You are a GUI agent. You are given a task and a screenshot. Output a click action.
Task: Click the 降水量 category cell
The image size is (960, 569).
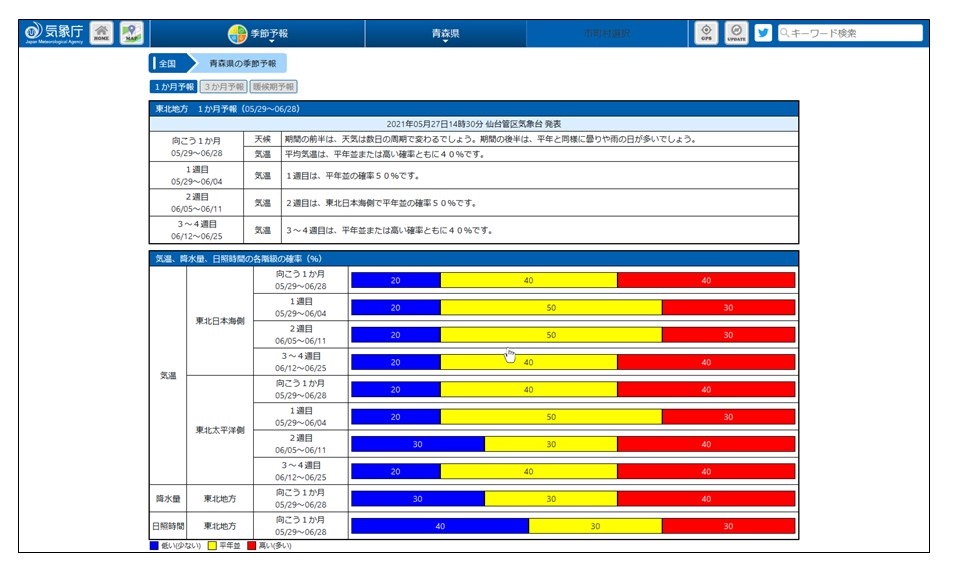tap(168, 499)
